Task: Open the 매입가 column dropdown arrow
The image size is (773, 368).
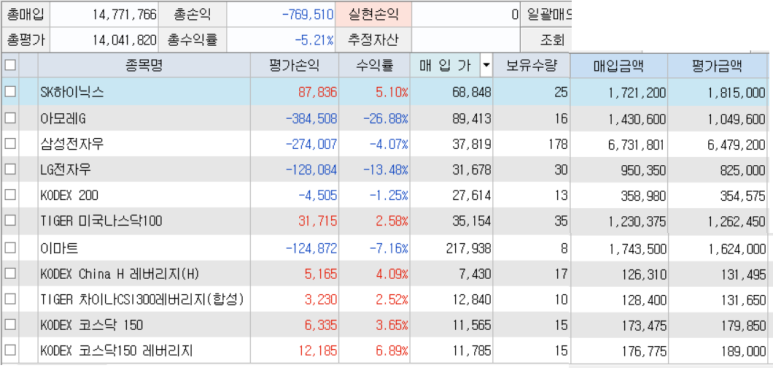Action: [x=486, y=65]
